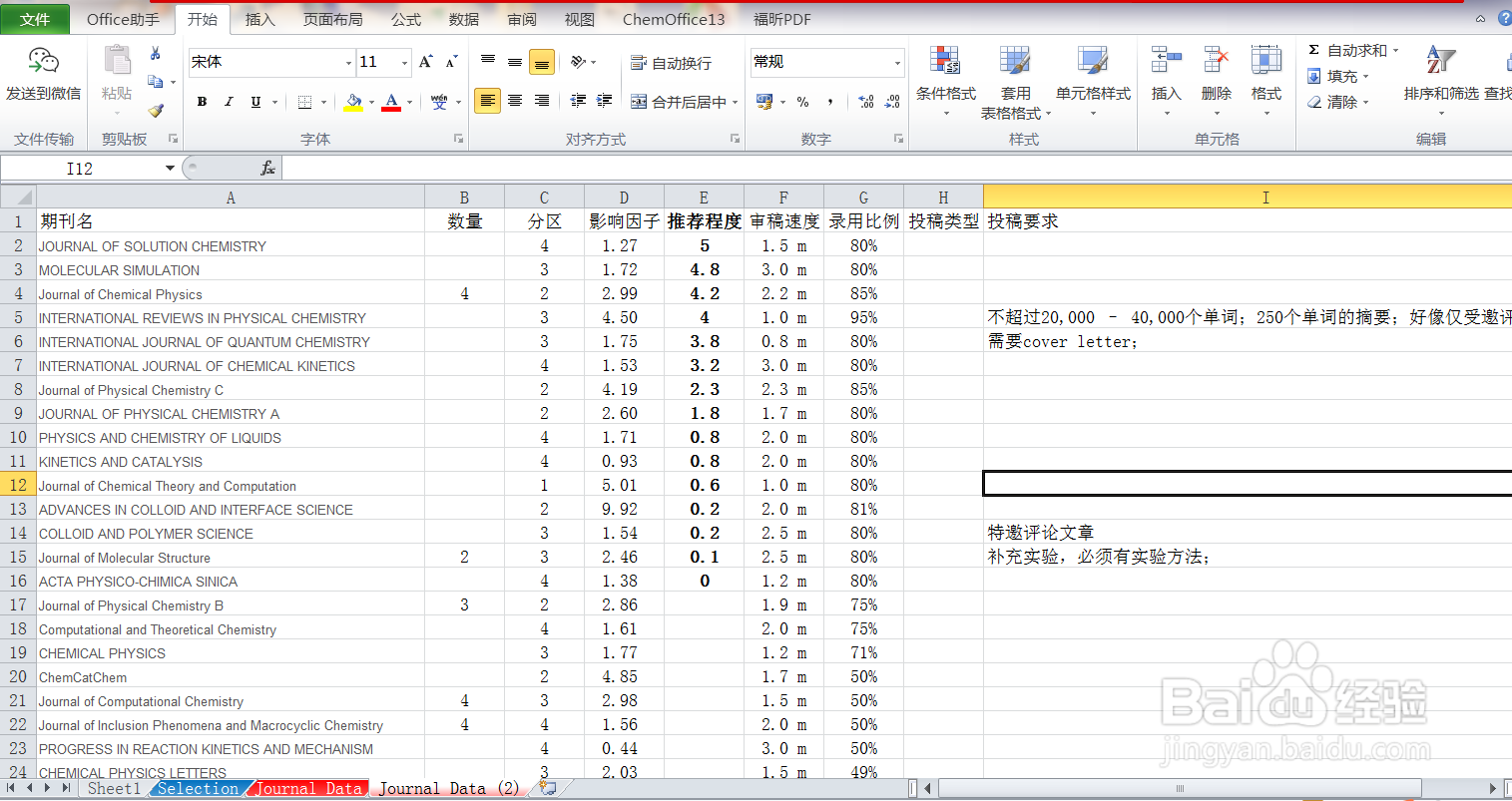This screenshot has width=1512, height=801.
Task: Click the fx insert function icon
Action: point(267,169)
